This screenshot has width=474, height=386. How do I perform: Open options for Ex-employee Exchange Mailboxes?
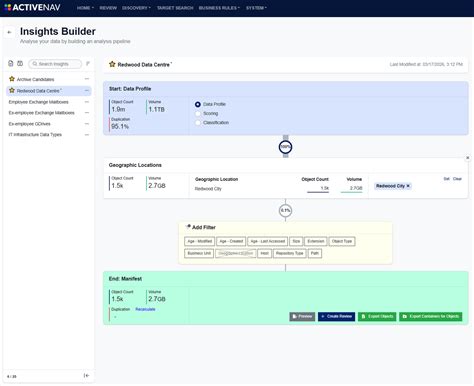(x=87, y=113)
